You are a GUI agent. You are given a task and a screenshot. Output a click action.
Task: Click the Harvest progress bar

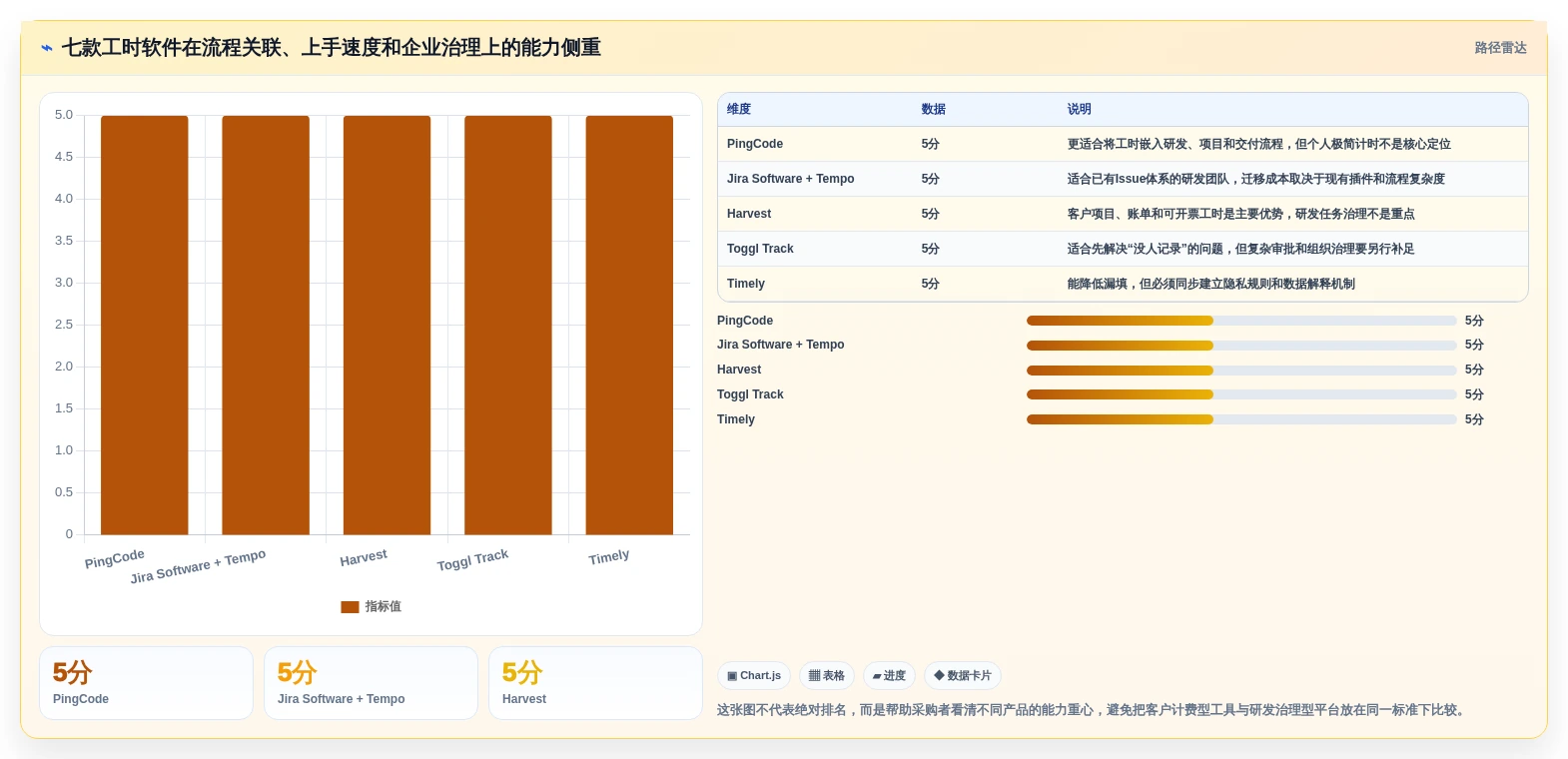click(1241, 371)
